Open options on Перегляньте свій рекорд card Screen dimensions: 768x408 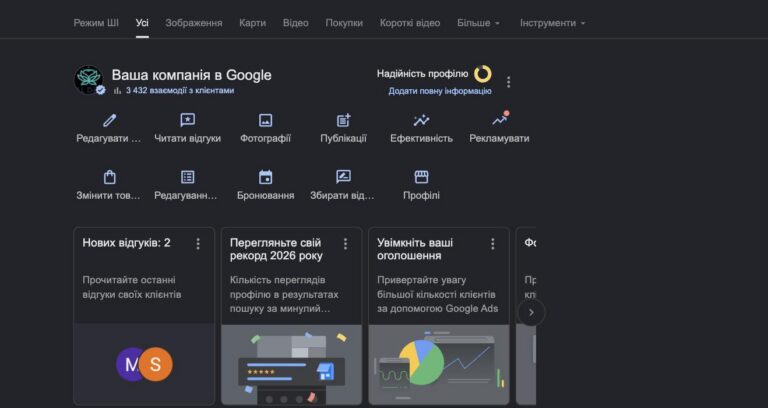coord(345,244)
